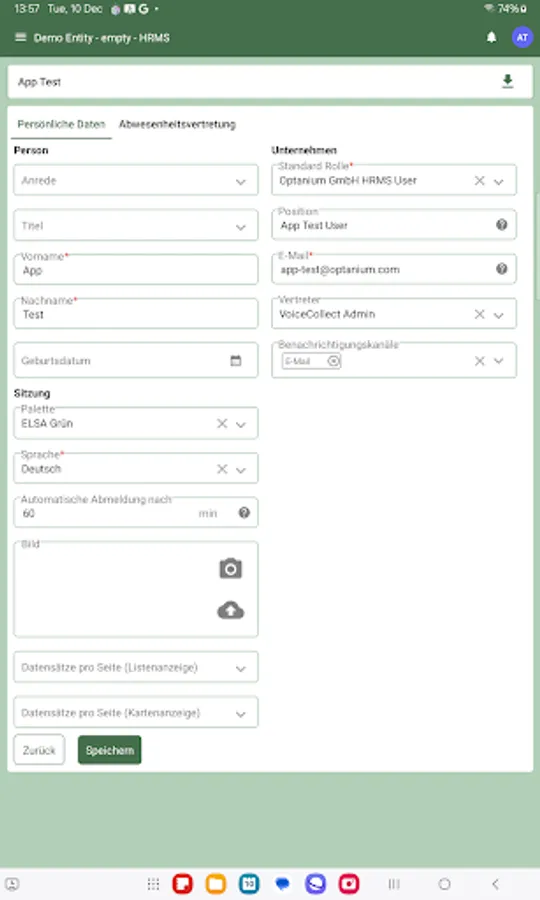Focus the Vorname input field
This screenshot has height=900, width=540.
136,270
